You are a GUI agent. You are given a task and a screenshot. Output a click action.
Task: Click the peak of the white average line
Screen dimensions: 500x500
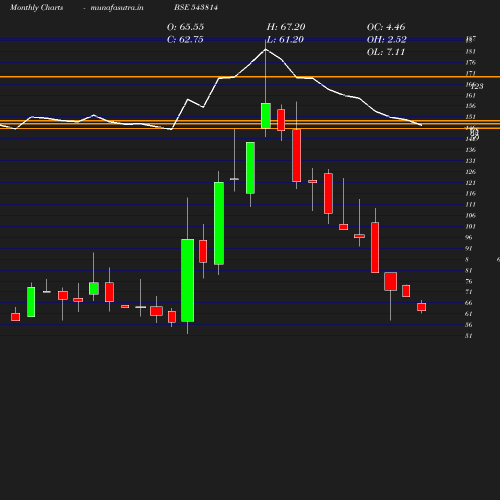(x=266, y=49)
